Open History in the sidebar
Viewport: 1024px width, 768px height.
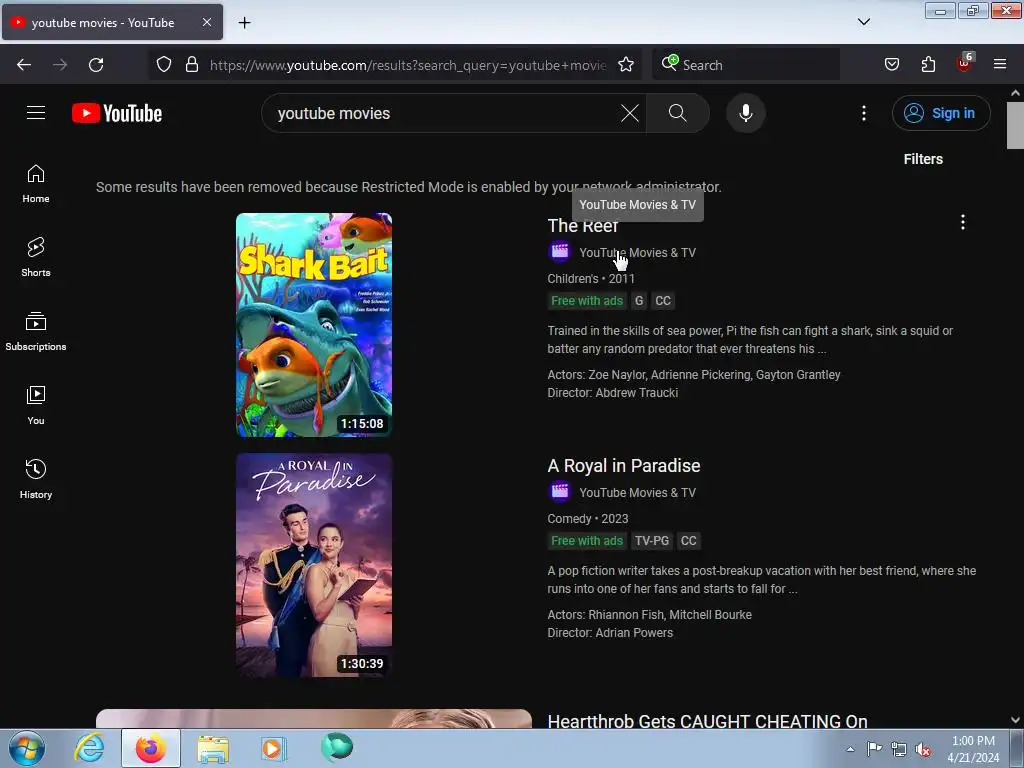click(36, 479)
